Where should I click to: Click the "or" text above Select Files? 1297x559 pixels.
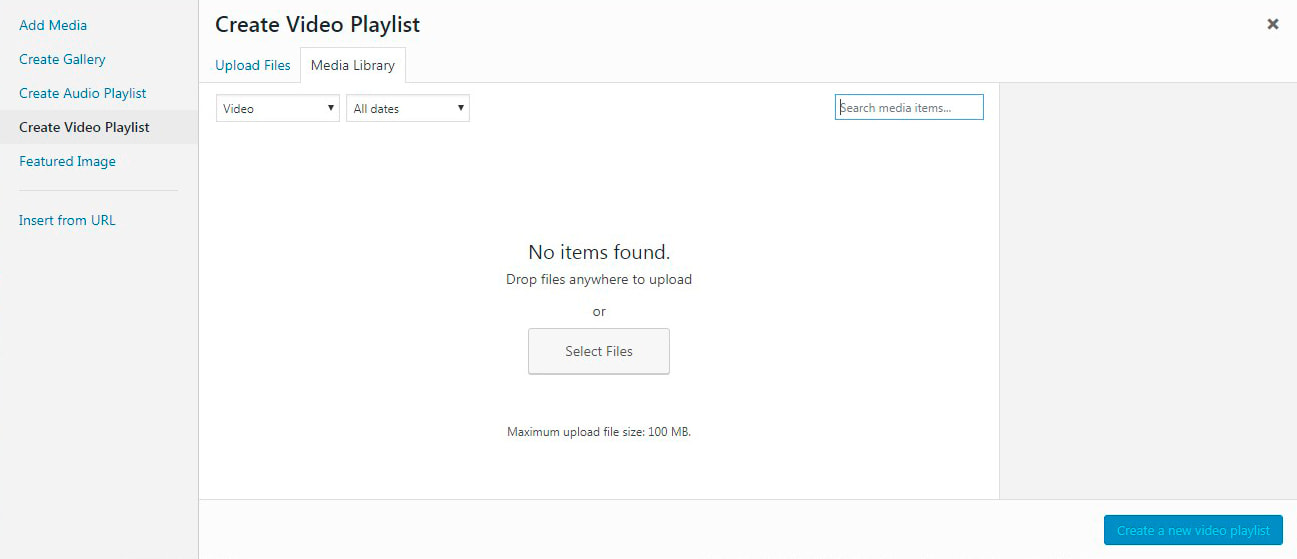599,312
